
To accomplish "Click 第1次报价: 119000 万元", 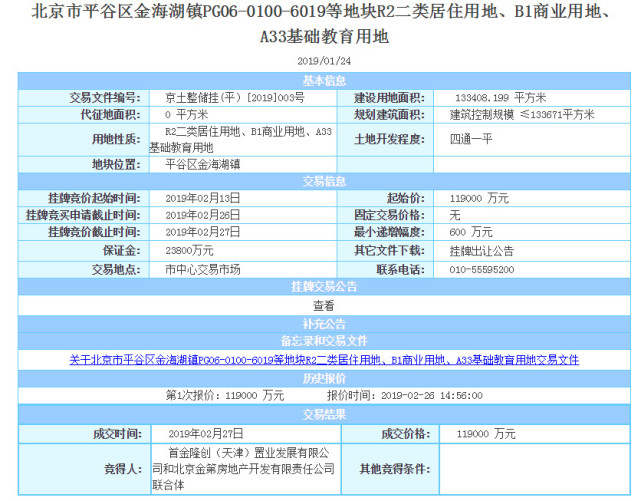I will (x=224, y=395).
